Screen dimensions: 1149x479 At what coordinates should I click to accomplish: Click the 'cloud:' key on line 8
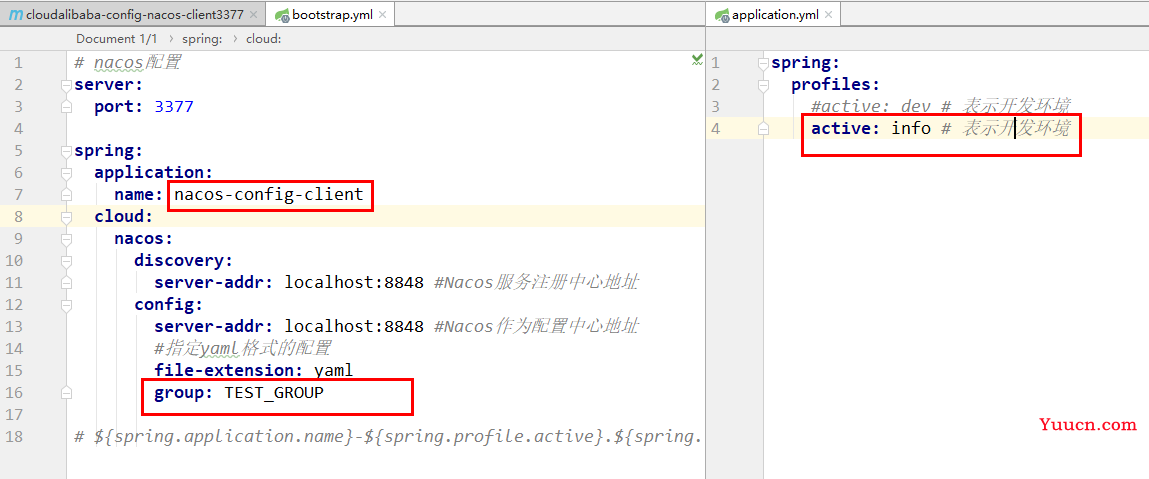click(x=122, y=217)
